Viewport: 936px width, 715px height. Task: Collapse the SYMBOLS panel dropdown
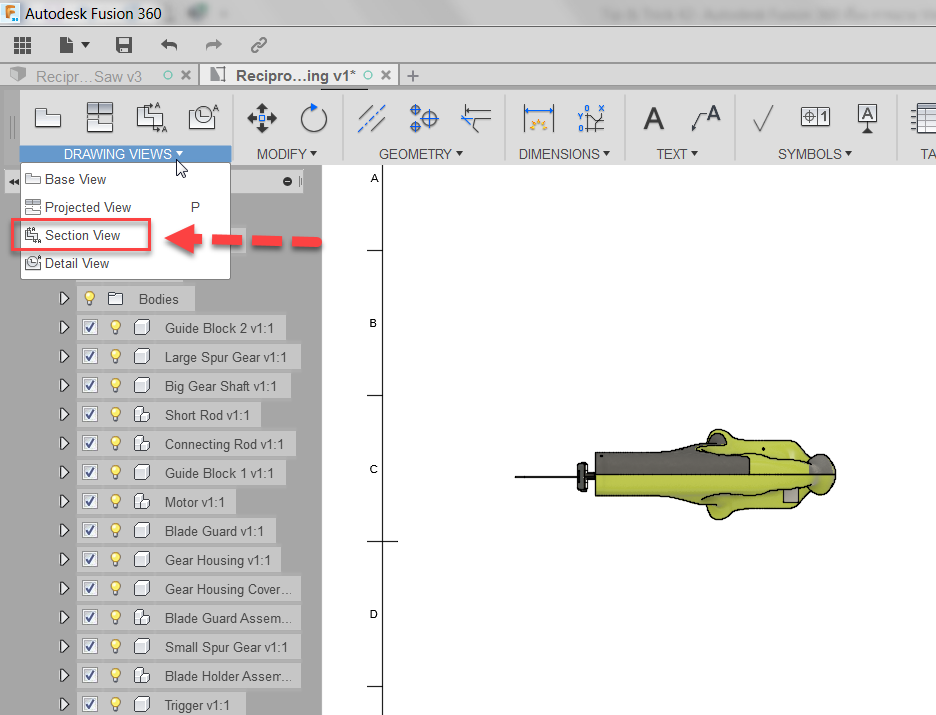click(815, 154)
